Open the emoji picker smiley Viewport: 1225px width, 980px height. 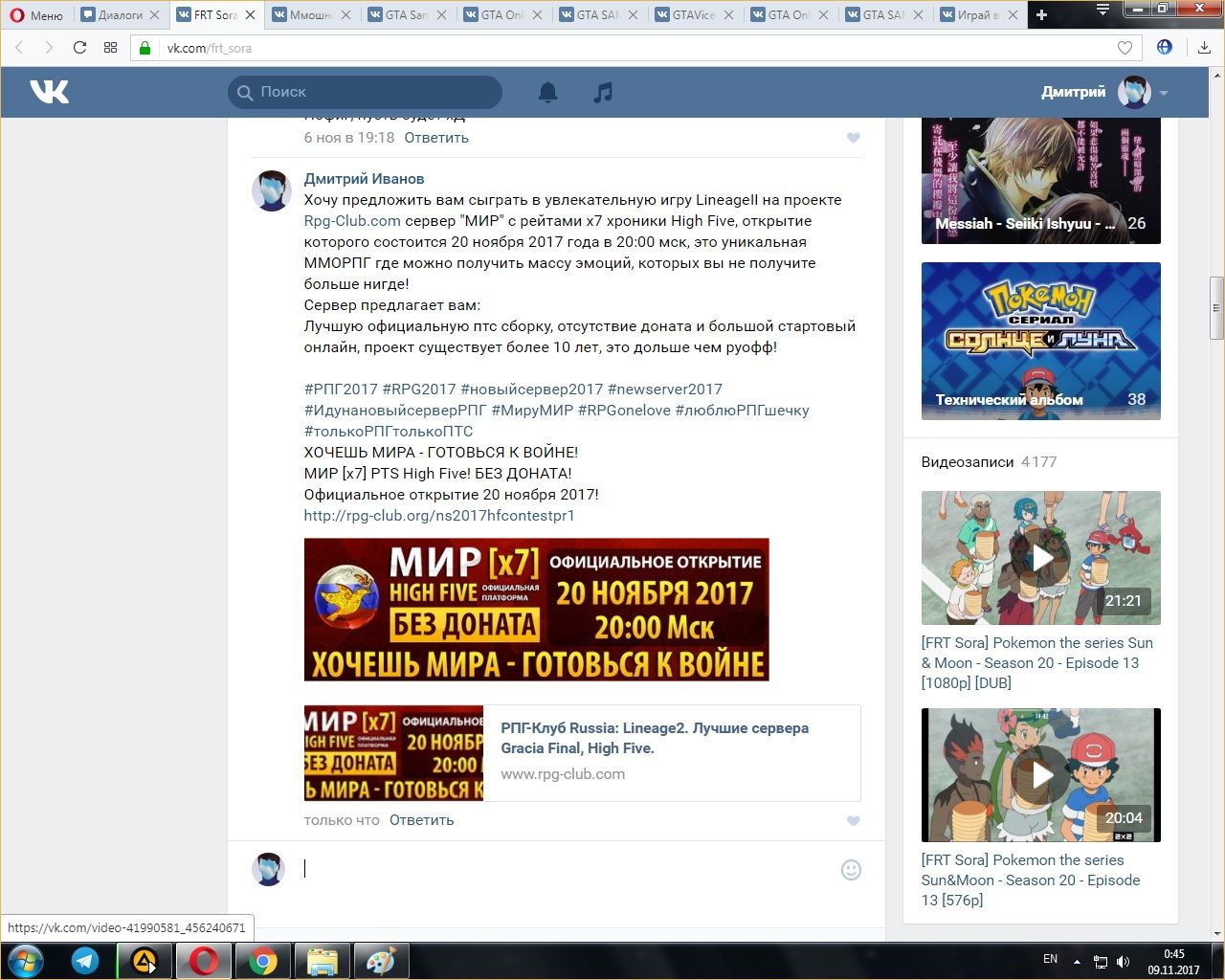point(851,870)
